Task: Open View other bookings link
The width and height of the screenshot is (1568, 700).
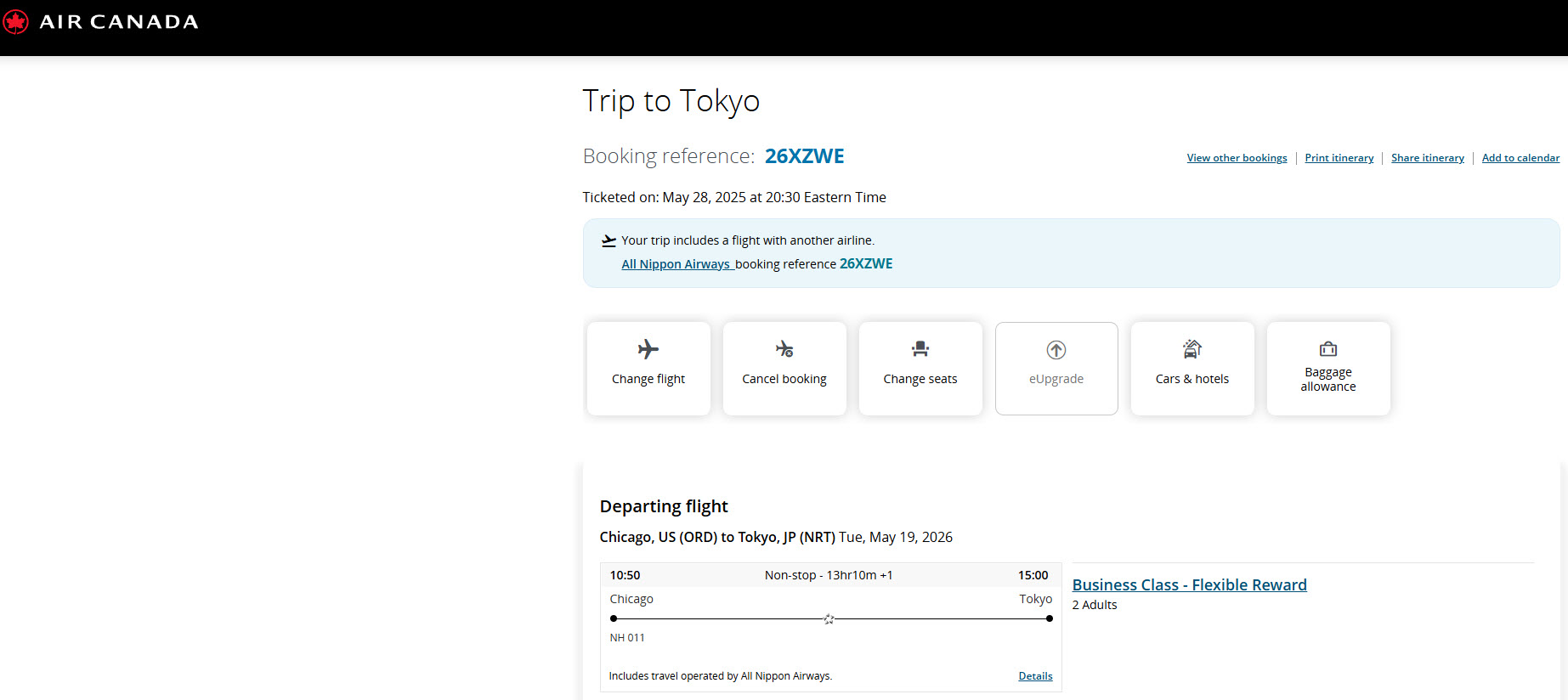Action: point(1237,158)
